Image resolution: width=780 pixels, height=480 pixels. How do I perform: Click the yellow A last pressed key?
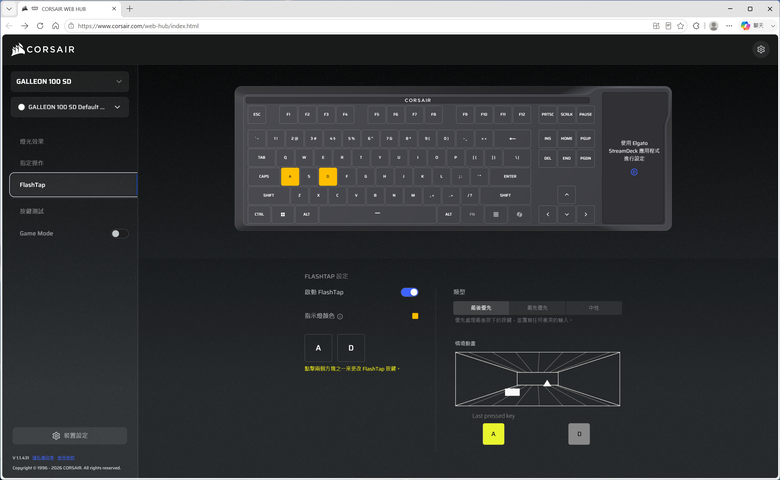(x=493, y=434)
